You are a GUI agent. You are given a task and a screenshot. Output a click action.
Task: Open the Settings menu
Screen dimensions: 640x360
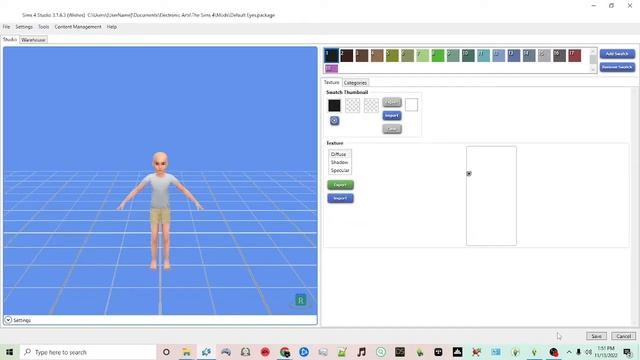24,27
